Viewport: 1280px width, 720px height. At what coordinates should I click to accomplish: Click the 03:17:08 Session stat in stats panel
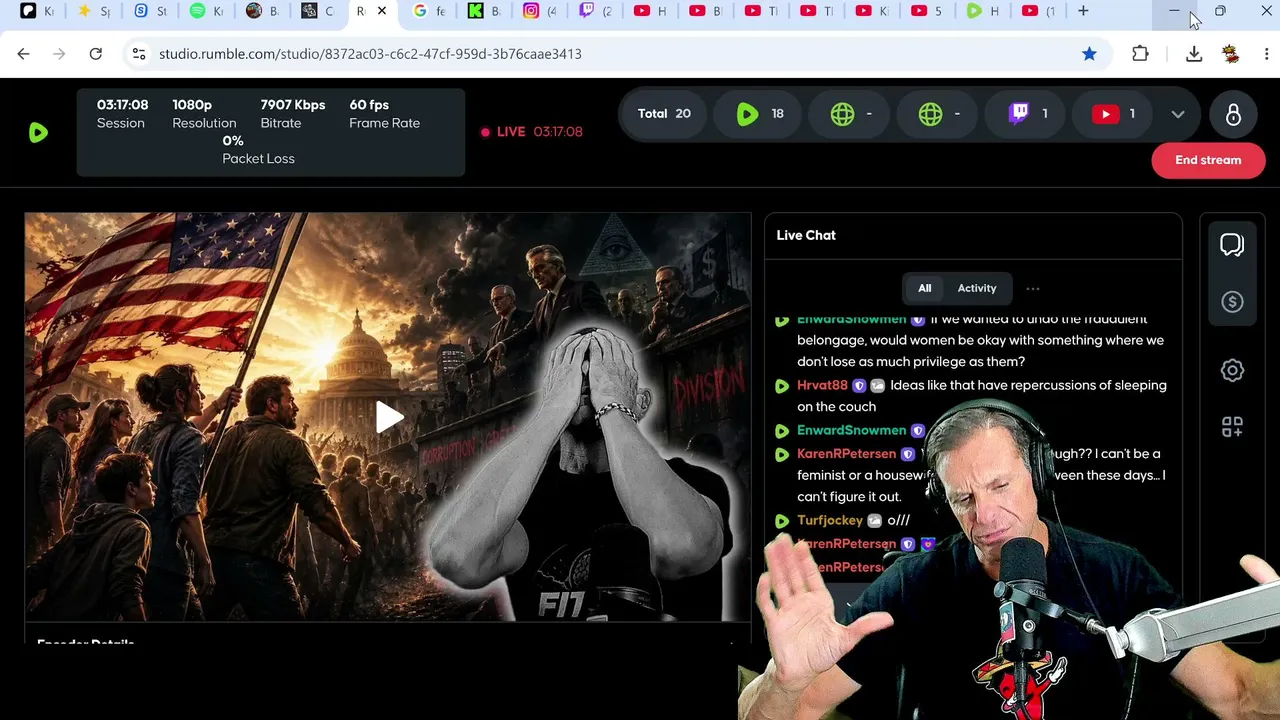(x=122, y=113)
